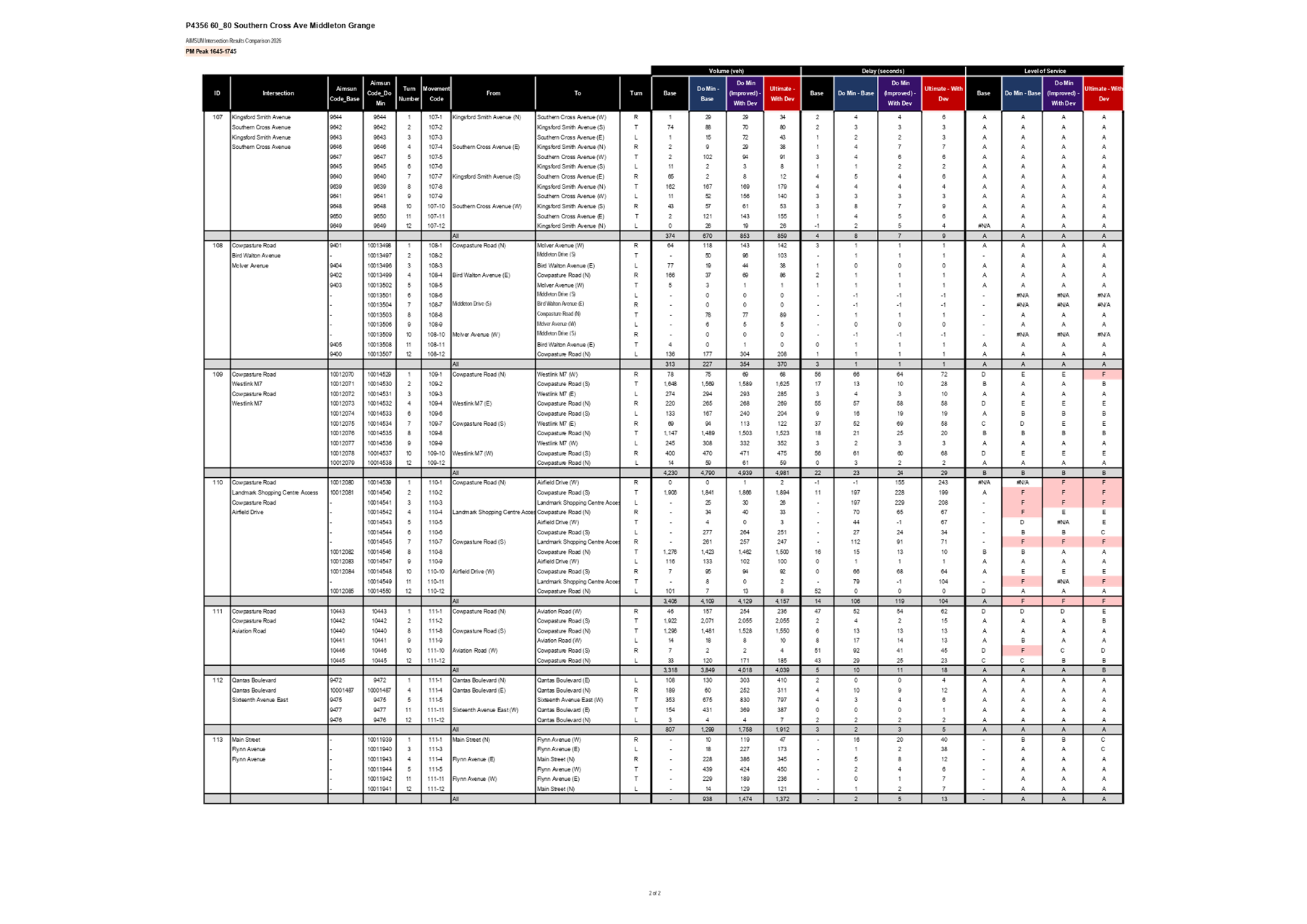
Task: Select the 'ID' column header
Action: point(217,93)
